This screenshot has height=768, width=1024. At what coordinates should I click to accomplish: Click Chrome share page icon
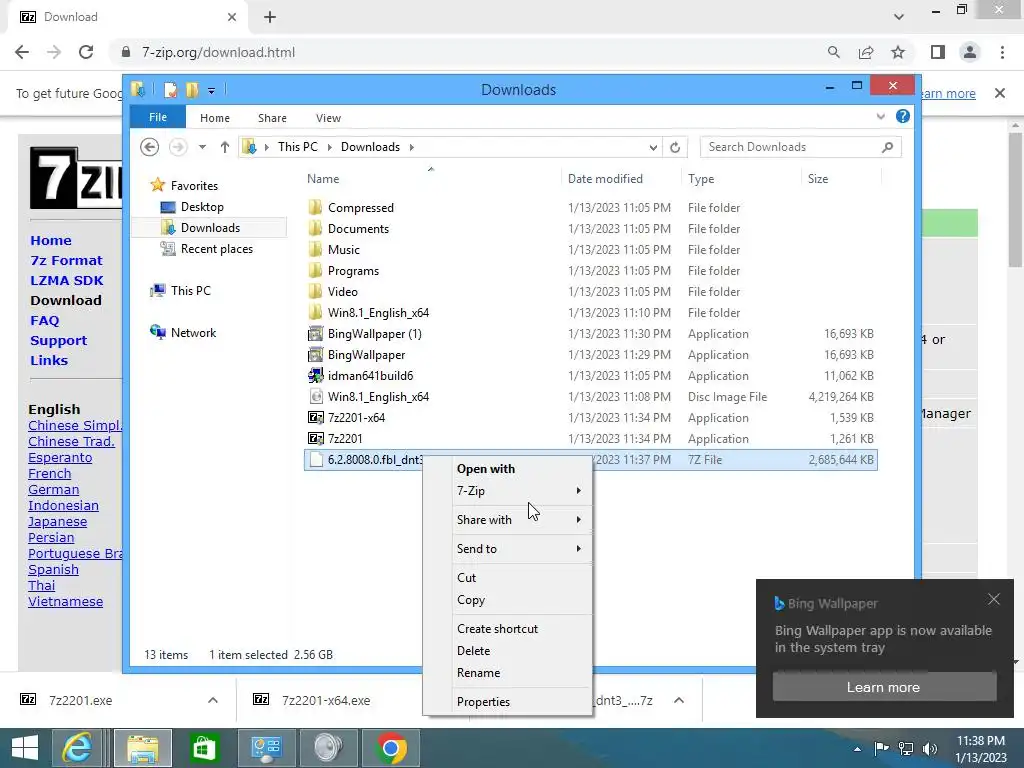click(x=866, y=52)
